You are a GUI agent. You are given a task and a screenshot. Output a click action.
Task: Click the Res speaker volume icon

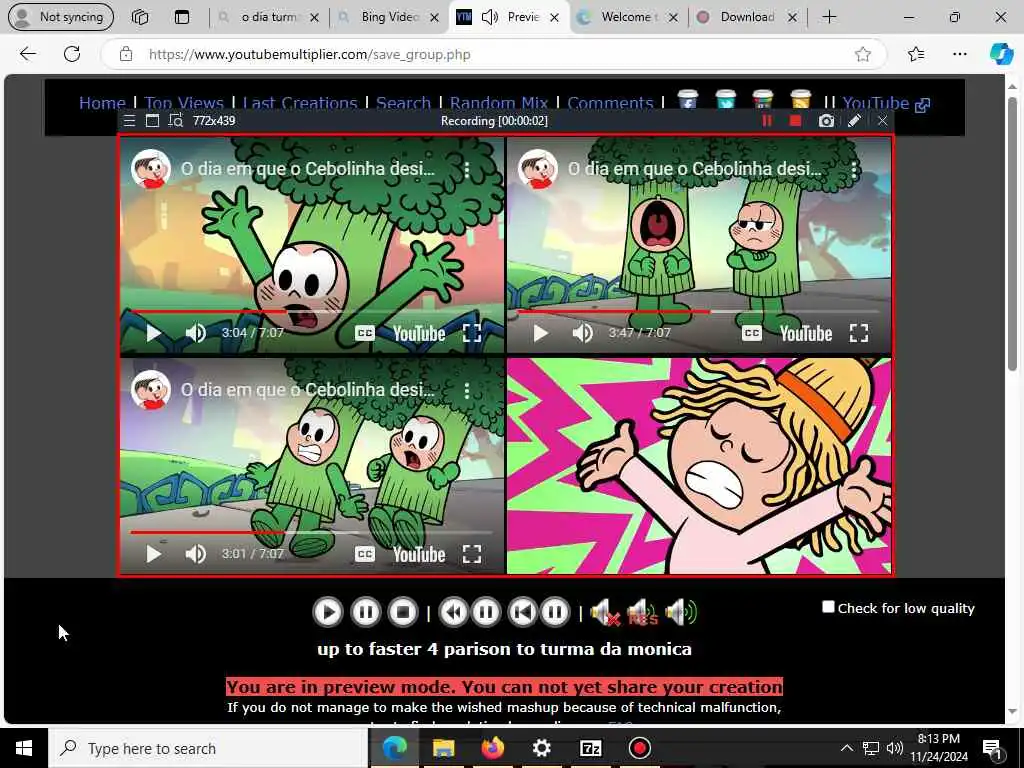click(643, 613)
